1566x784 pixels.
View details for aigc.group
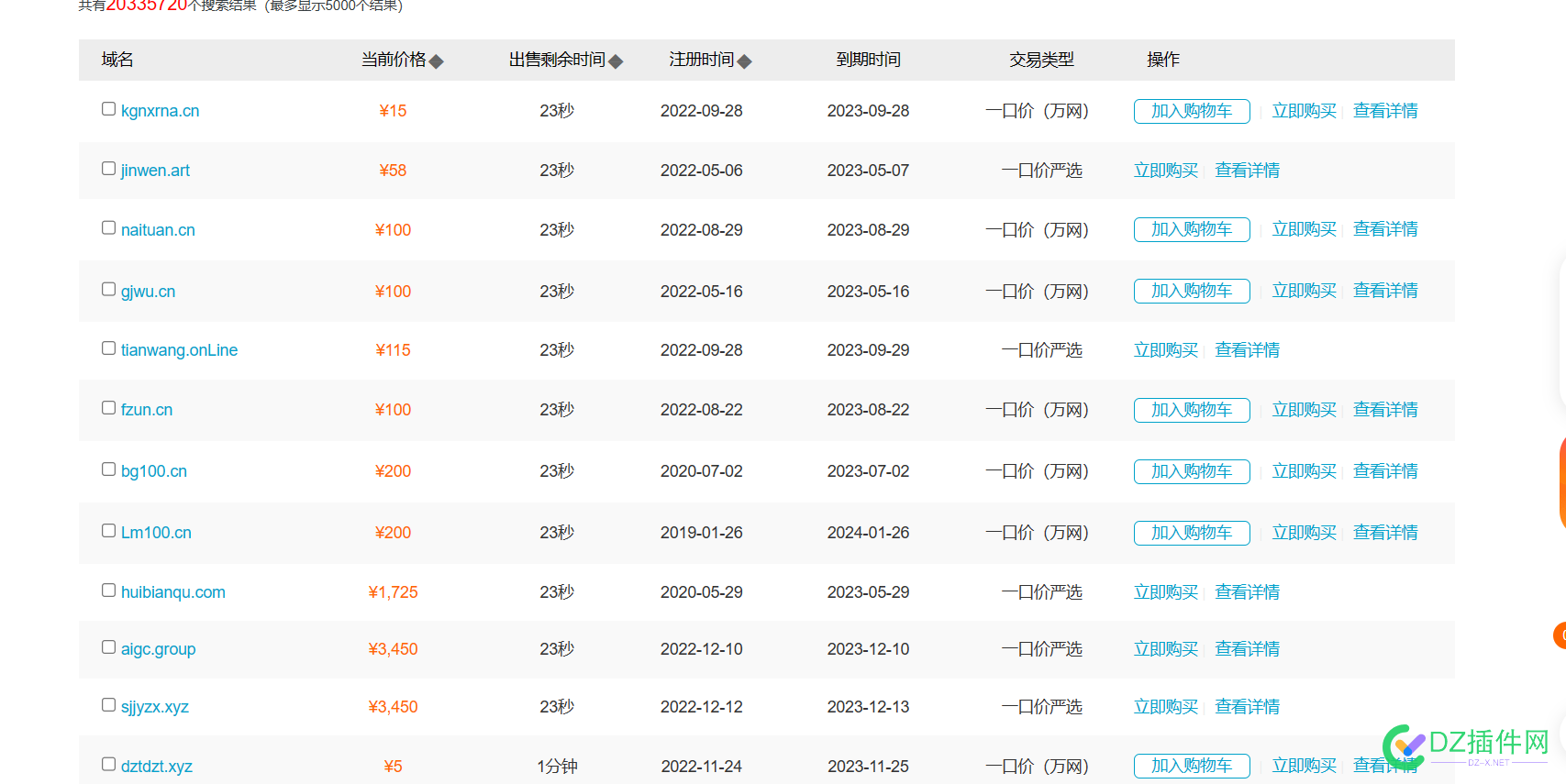(1247, 649)
